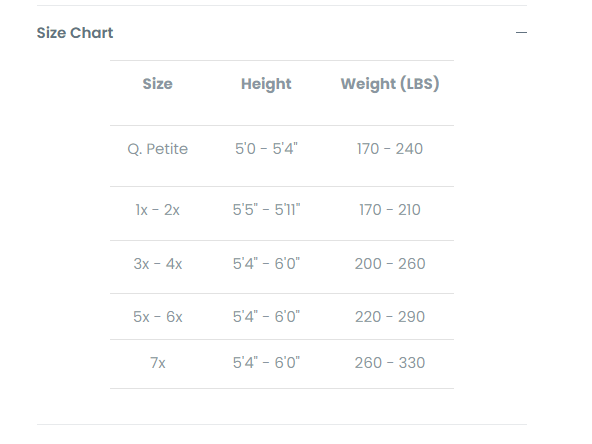
Task: Click the Size Chart heading
Action: [75, 33]
